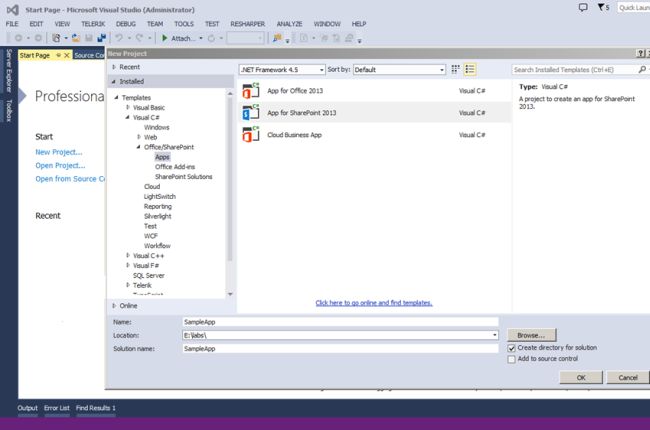The width and height of the screenshot is (650, 430).
Task: Switch templates to medium list view
Action: [470, 69]
